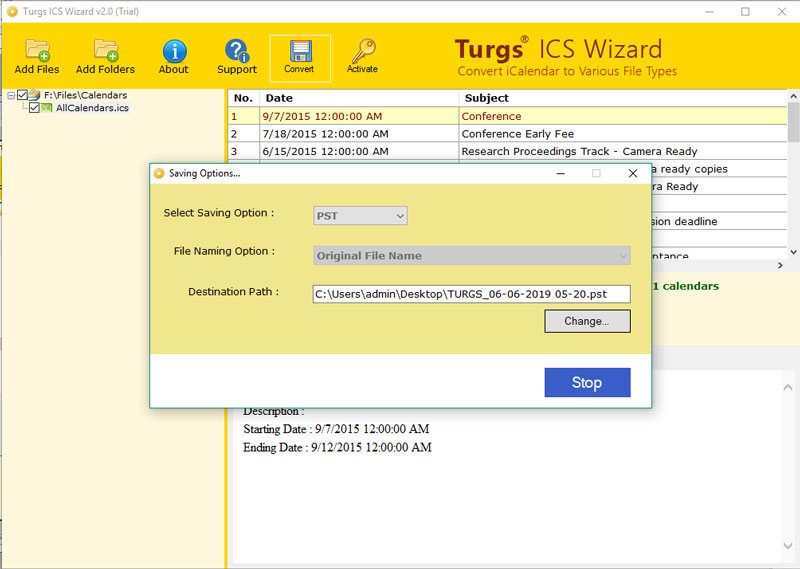800x569 pixels.
Task: Click the Saving Options dialog title icon
Action: tap(159, 173)
